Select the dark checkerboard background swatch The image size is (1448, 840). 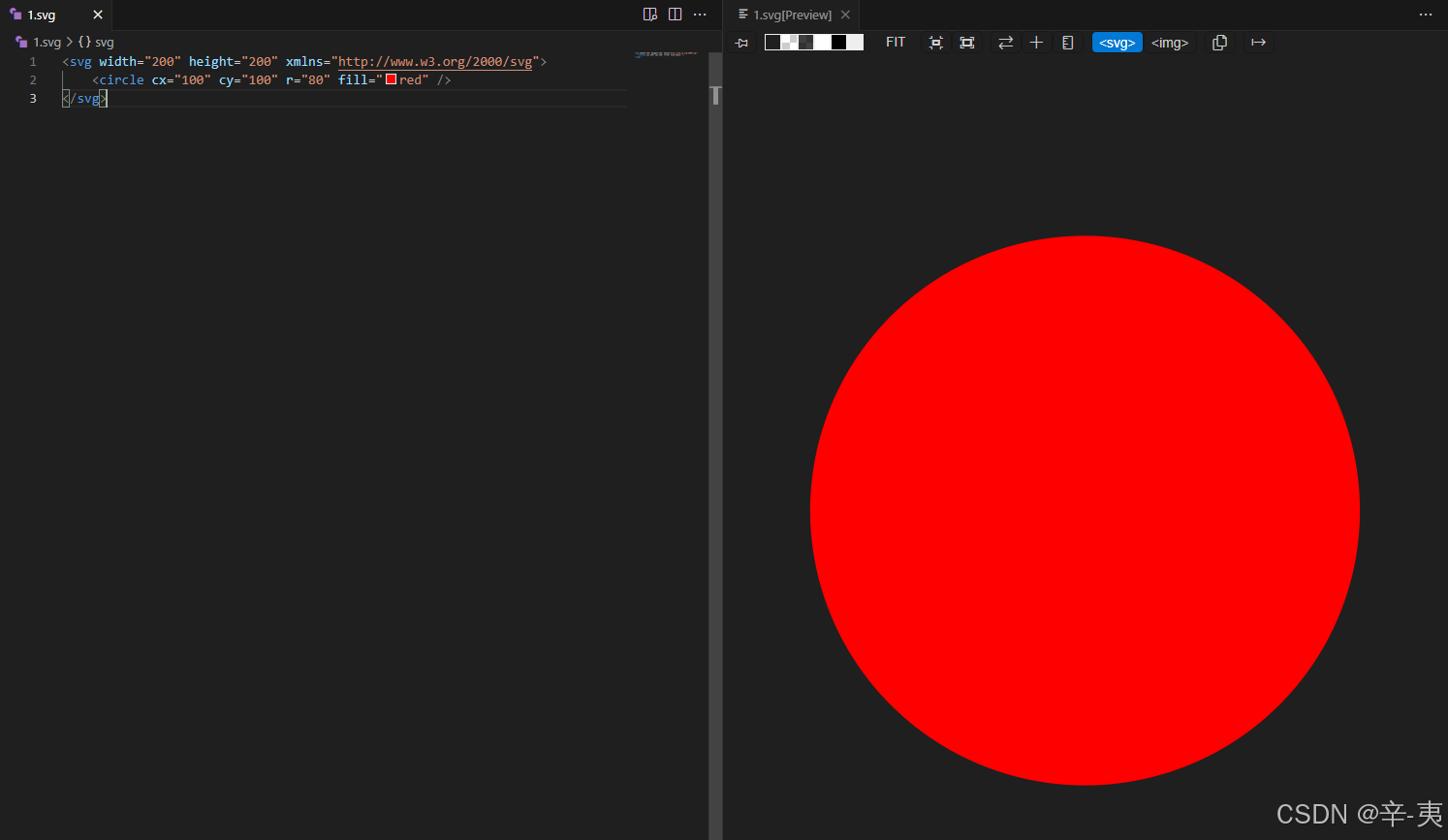(x=805, y=43)
